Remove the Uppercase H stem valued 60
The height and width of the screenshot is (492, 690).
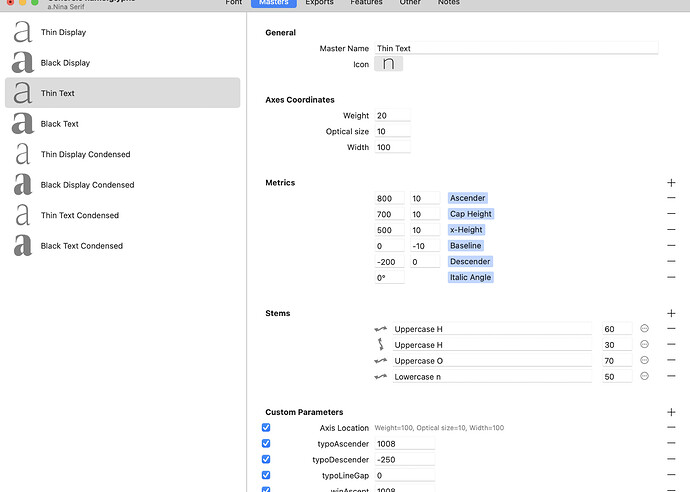(671, 329)
